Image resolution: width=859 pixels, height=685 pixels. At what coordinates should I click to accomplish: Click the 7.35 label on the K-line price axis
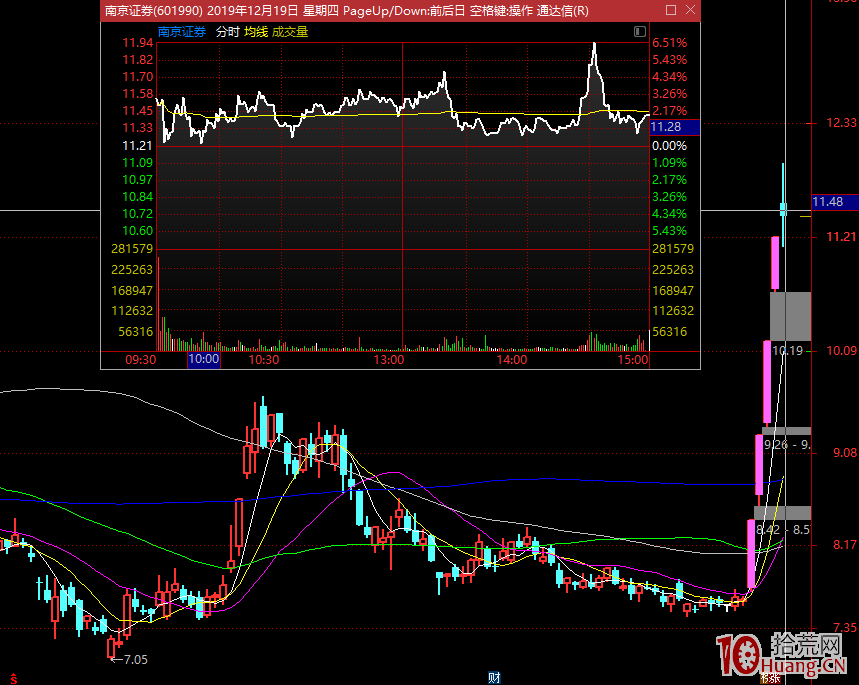pyautogui.click(x=845, y=627)
